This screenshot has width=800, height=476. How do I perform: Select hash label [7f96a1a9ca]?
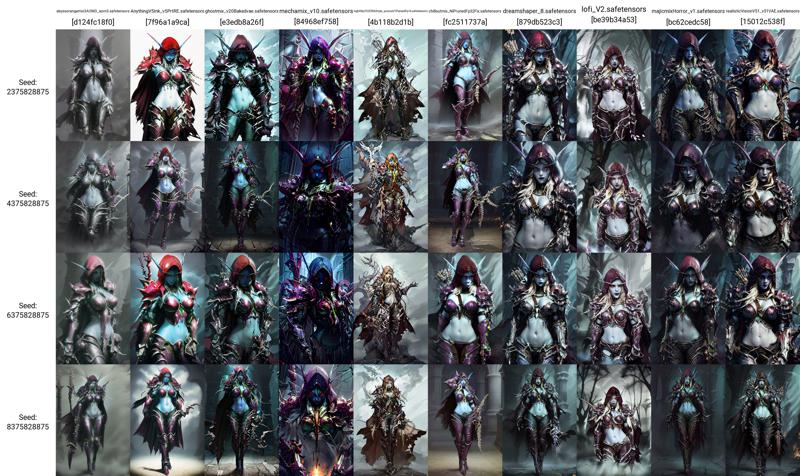[x=167, y=22]
